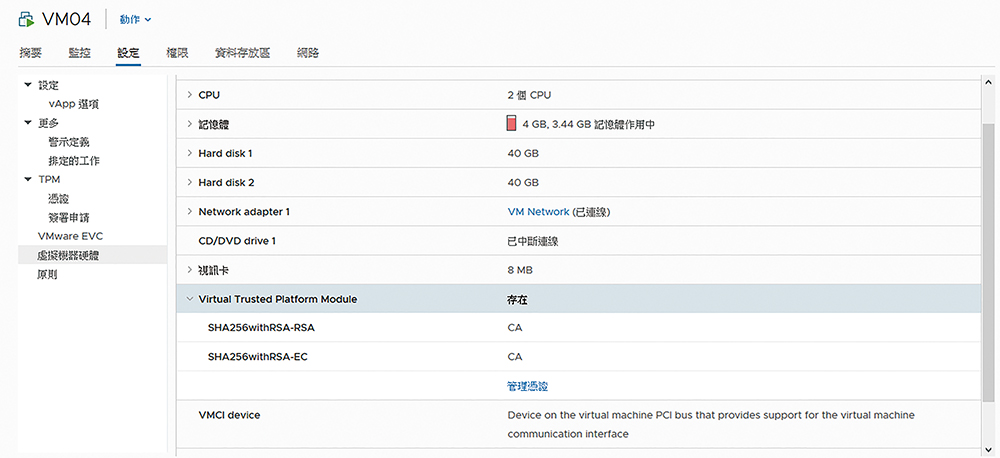Click the vertical scrollbar thumb
The image size is (1000, 458).
click(989, 263)
